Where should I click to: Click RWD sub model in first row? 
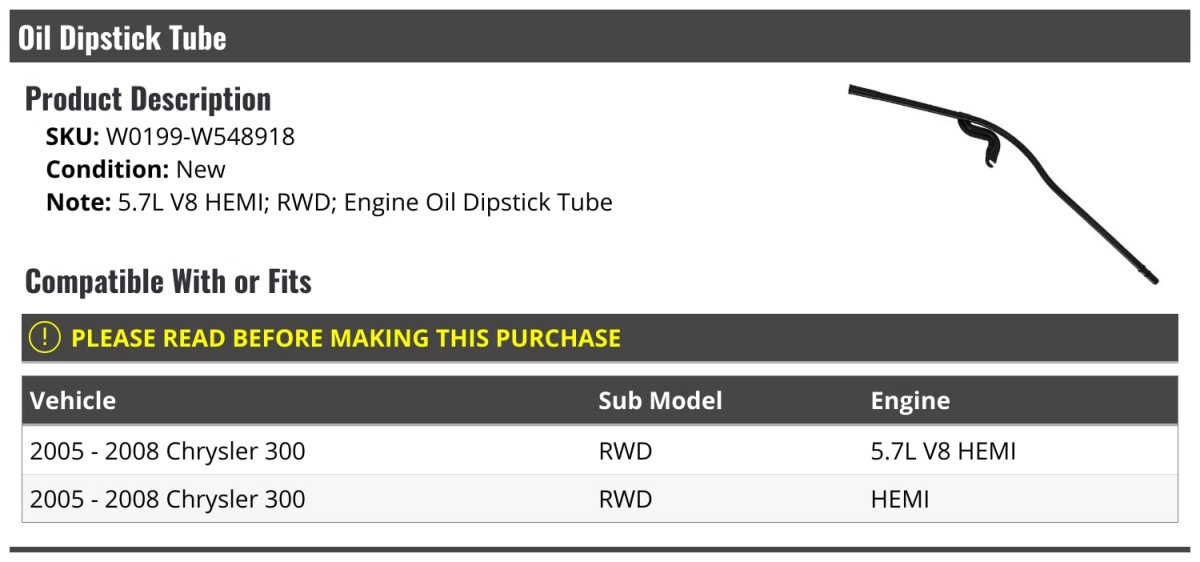click(x=625, y=451)
